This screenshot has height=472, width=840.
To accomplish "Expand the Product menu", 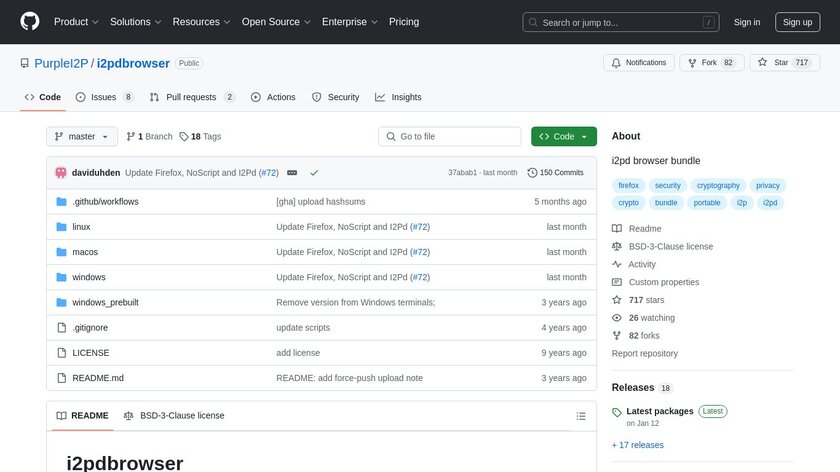I will click(75, 22).
